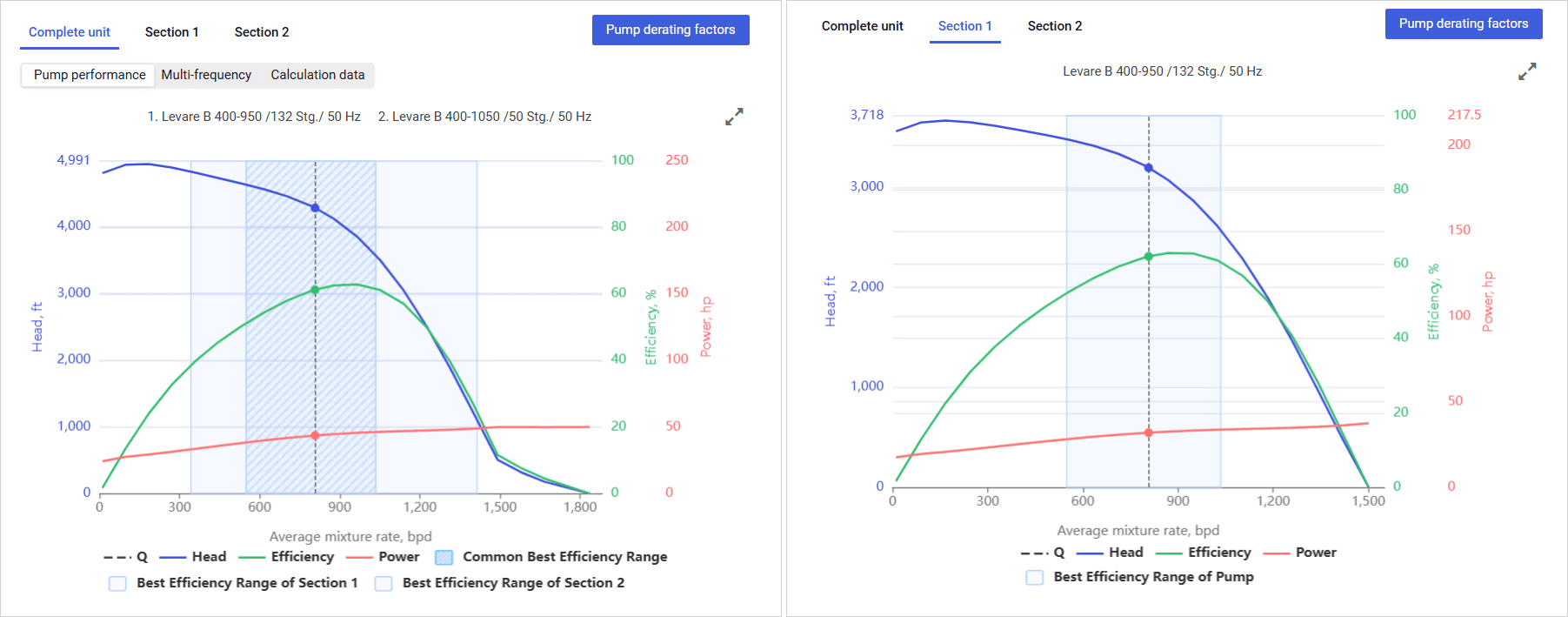Open Section 2 tab in left panel
Image resolution: width=1568 pixels, height=617 pixels.
[x=262, y=32]
